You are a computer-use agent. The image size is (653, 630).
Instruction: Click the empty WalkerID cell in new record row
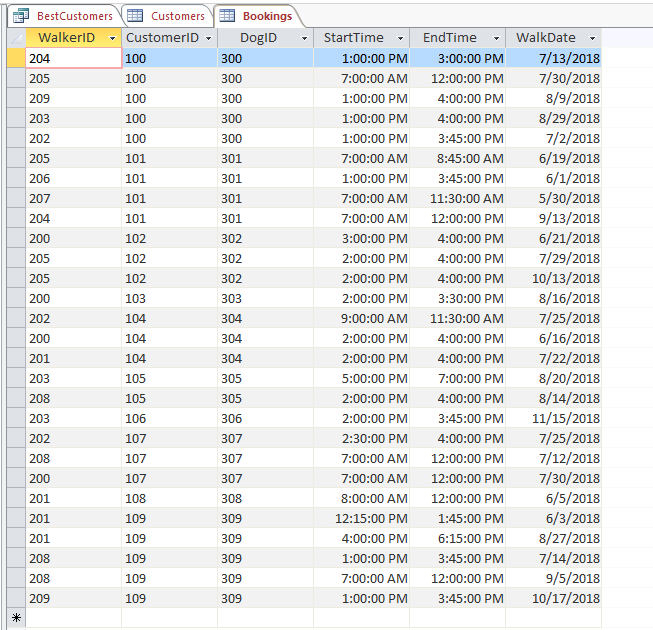[74, 618]
